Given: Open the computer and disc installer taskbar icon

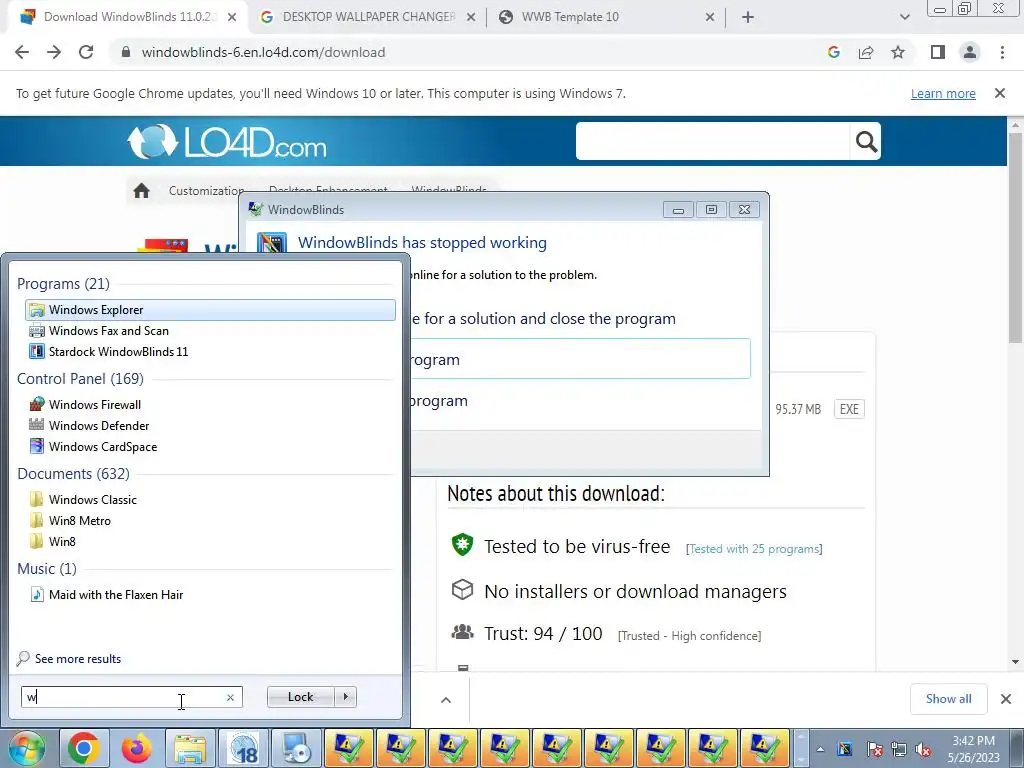Looking at the screenshot, I should click(x=296, y=749).
